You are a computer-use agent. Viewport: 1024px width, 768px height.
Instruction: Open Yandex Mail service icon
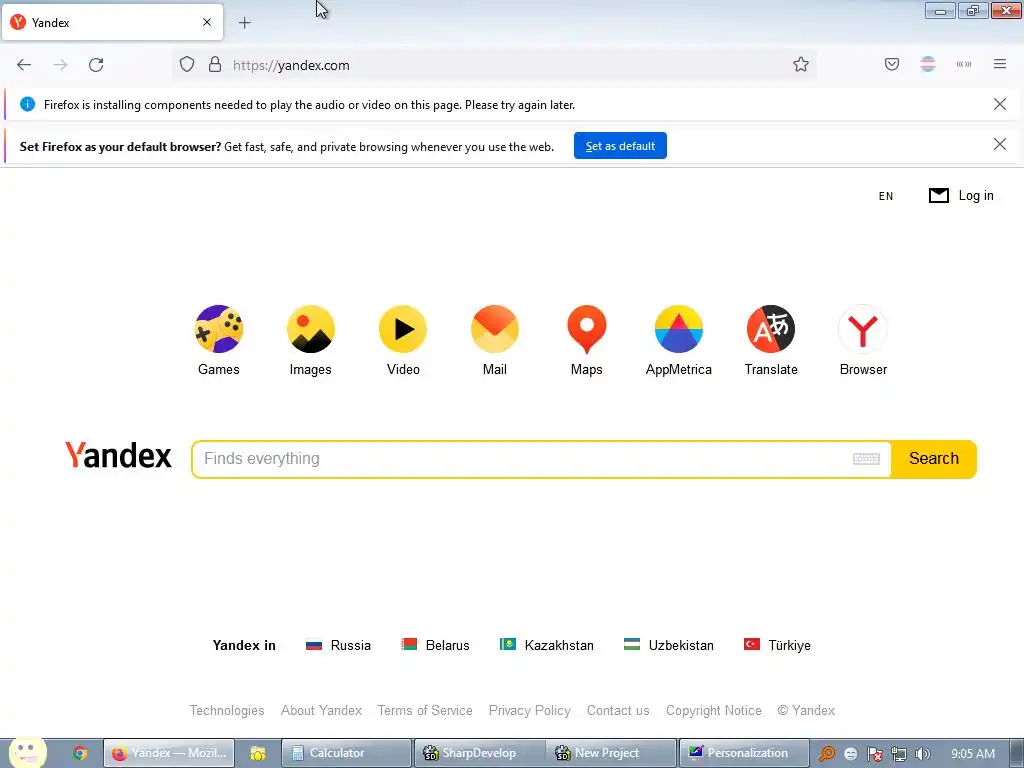coord(494,329)
